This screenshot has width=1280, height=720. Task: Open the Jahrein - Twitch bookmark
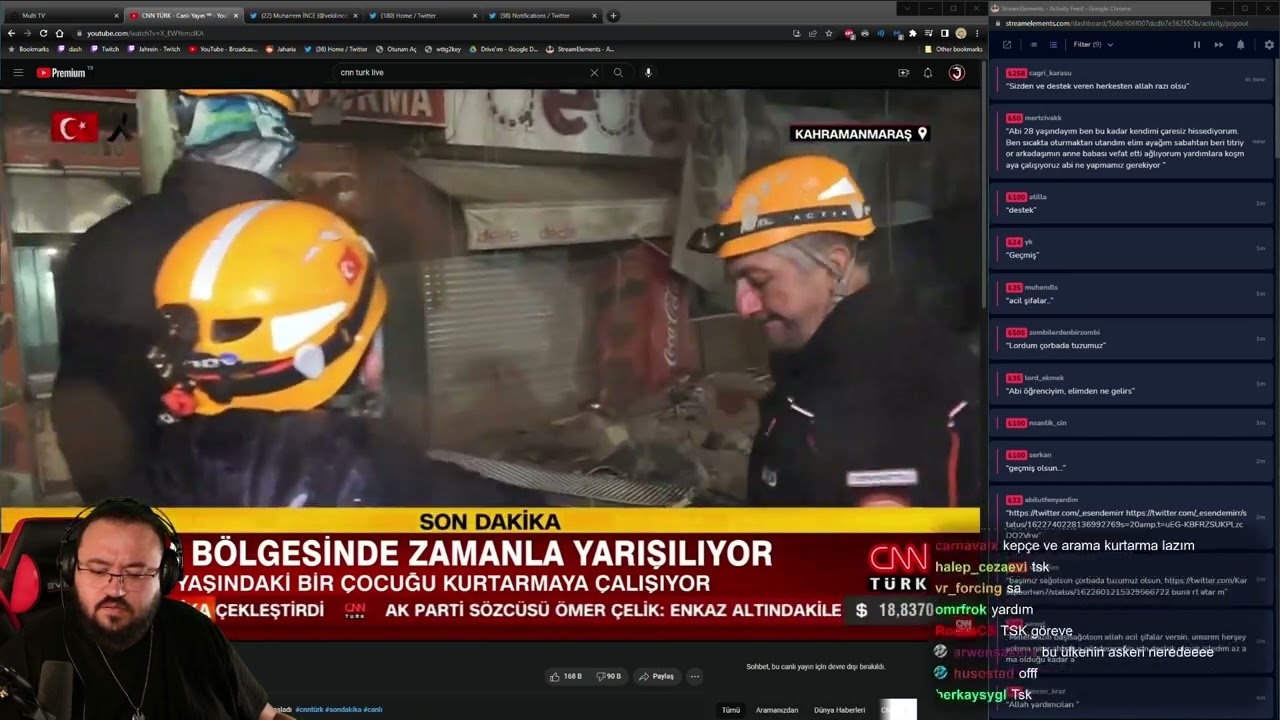pos(154,49)
